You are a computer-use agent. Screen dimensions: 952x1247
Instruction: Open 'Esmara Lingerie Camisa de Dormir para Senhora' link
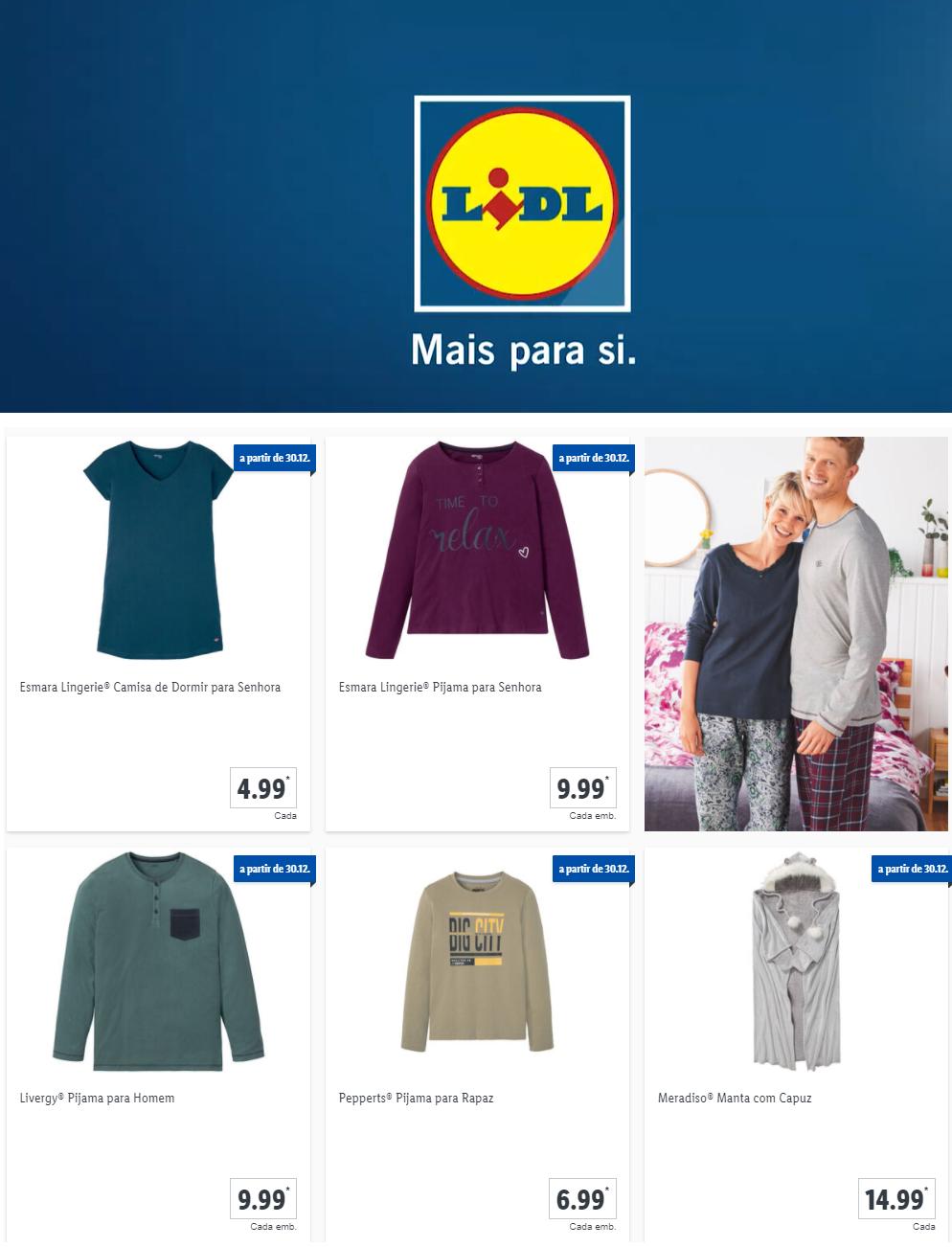coord(150,687)
